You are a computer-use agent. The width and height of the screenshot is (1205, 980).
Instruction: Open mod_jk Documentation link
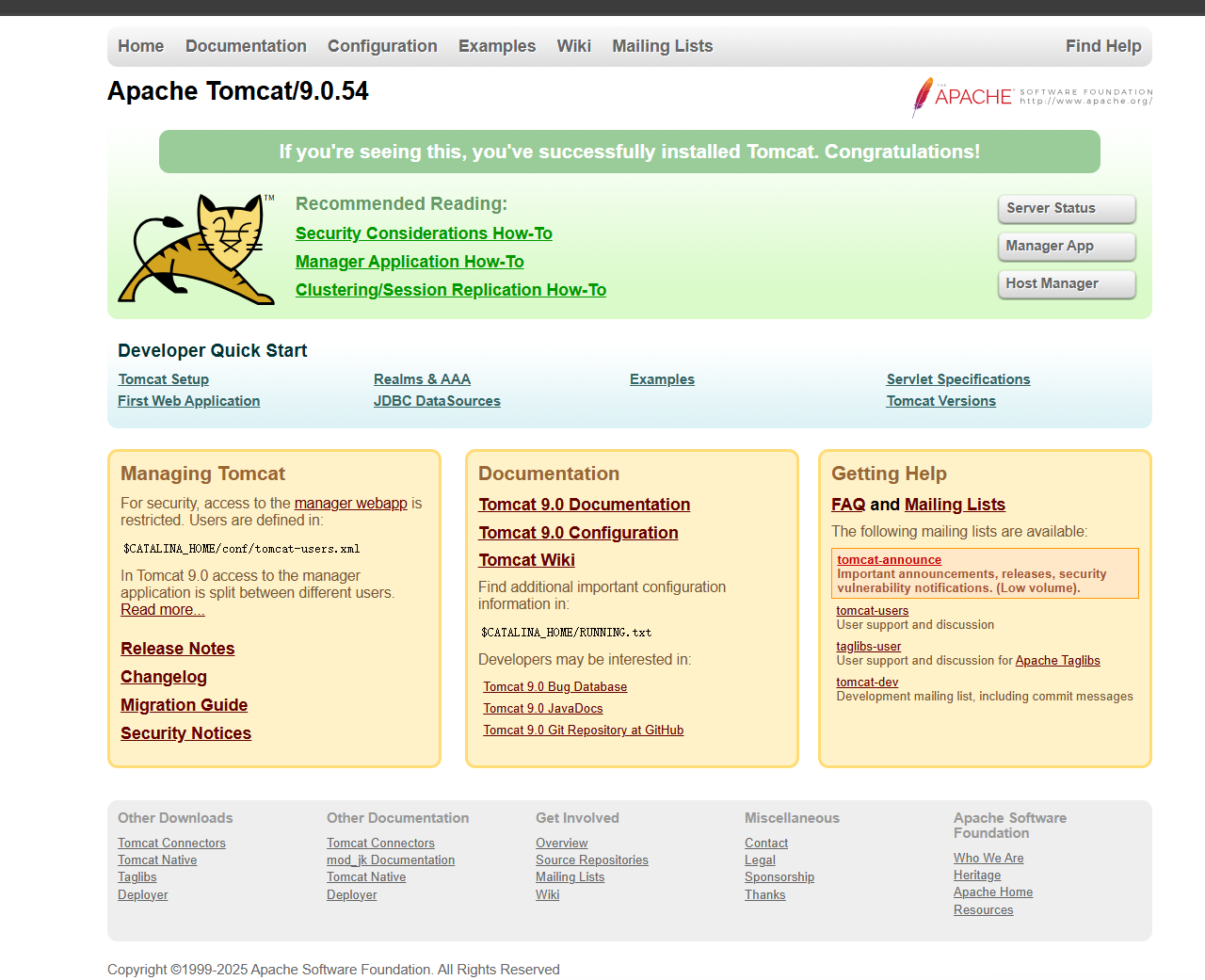(x=391, y=860)
